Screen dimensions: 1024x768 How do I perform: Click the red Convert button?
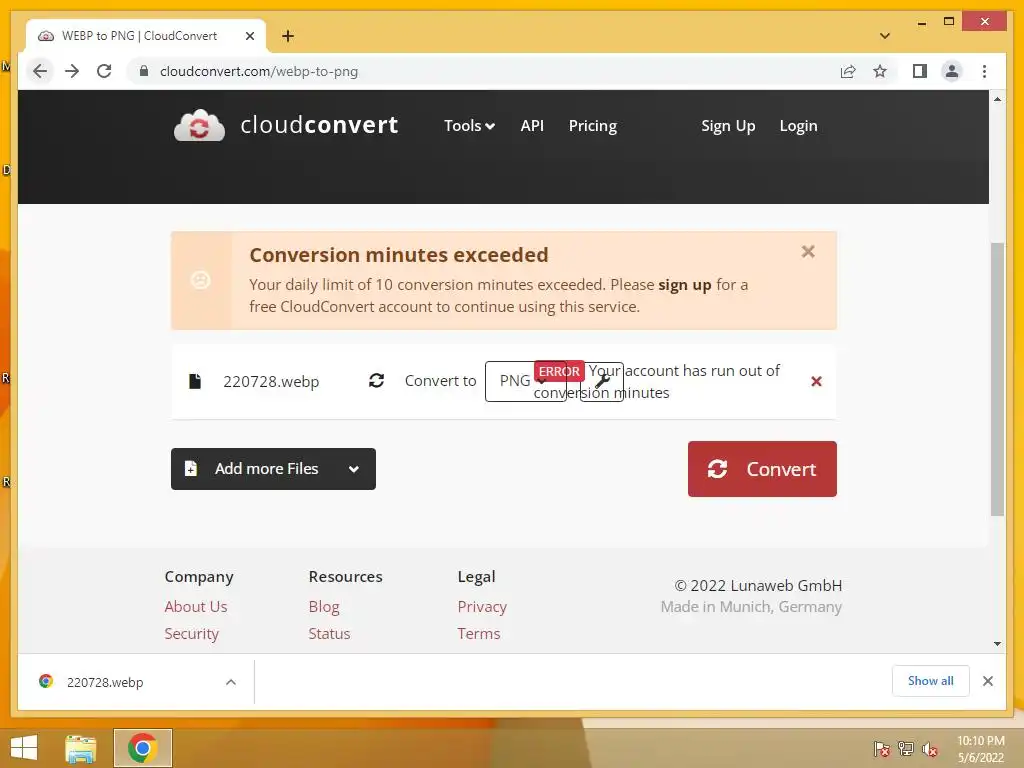pyautogui.click(x=762, y=469)
